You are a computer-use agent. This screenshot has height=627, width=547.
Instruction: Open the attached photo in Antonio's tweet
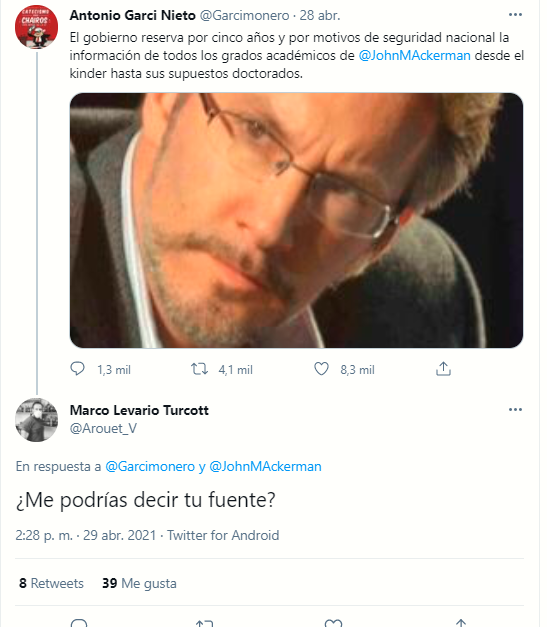click(x=296, y=220)
